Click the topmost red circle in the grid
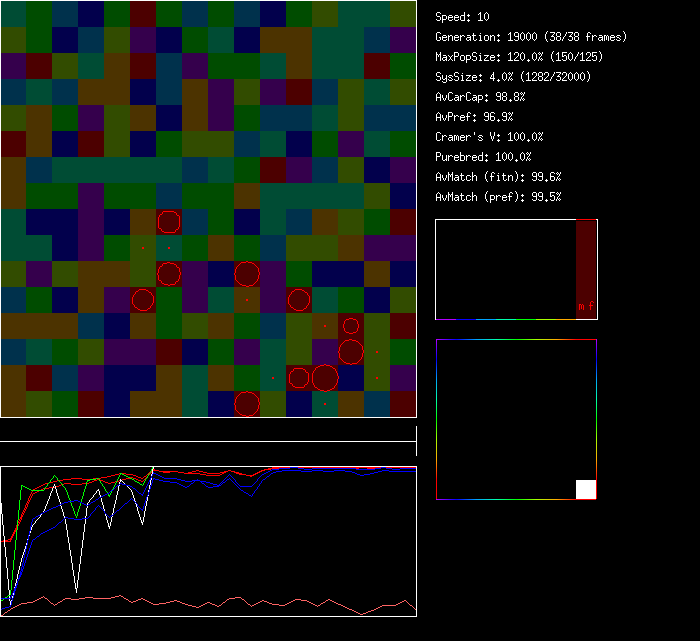Viewport: 700px width, 641px height. point(169,222)
